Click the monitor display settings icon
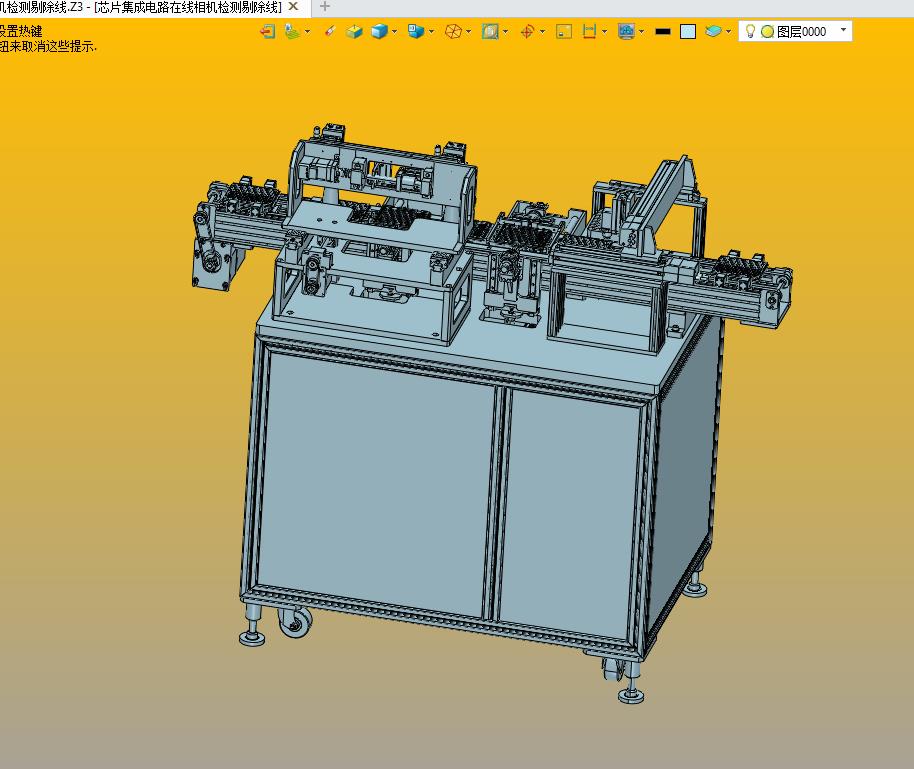Viewport: 914px width, 769px height. click(x=626, y=31)
